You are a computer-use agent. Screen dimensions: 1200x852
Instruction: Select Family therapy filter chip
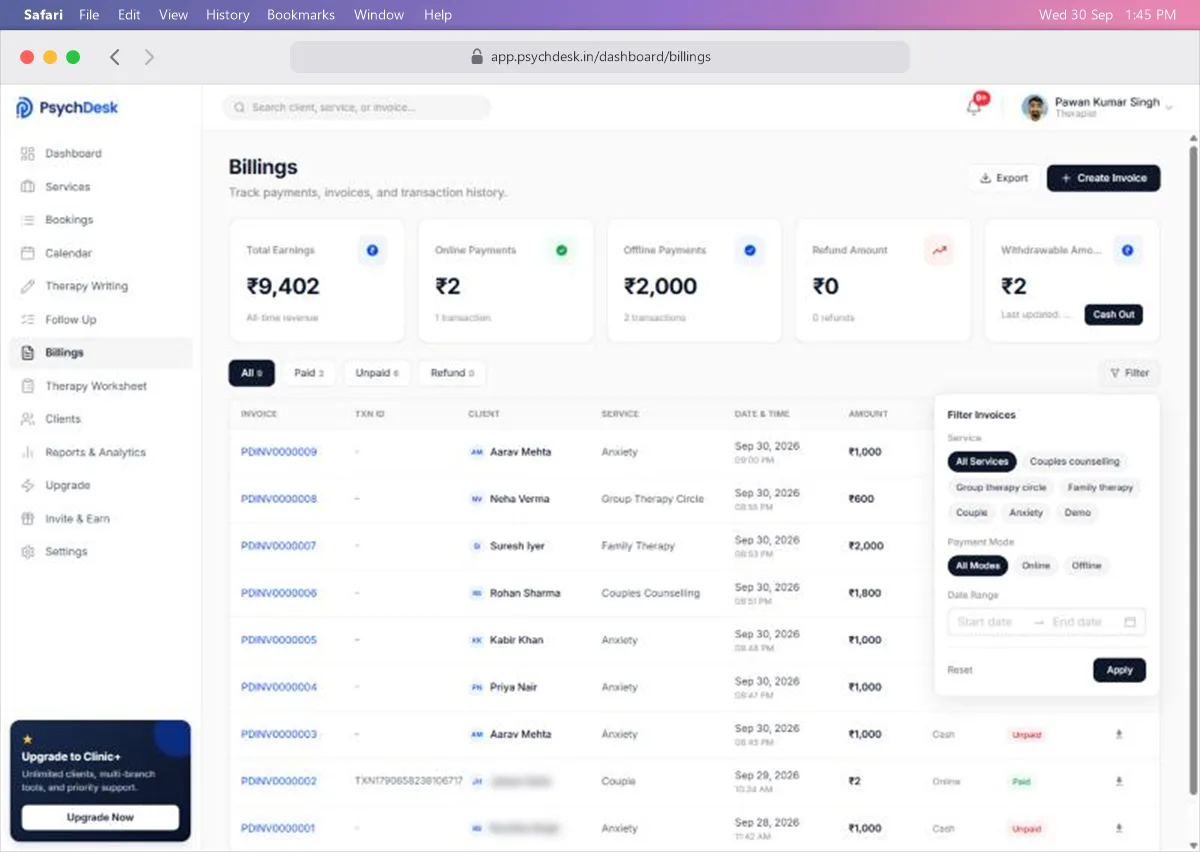(x=1100, y=487)
